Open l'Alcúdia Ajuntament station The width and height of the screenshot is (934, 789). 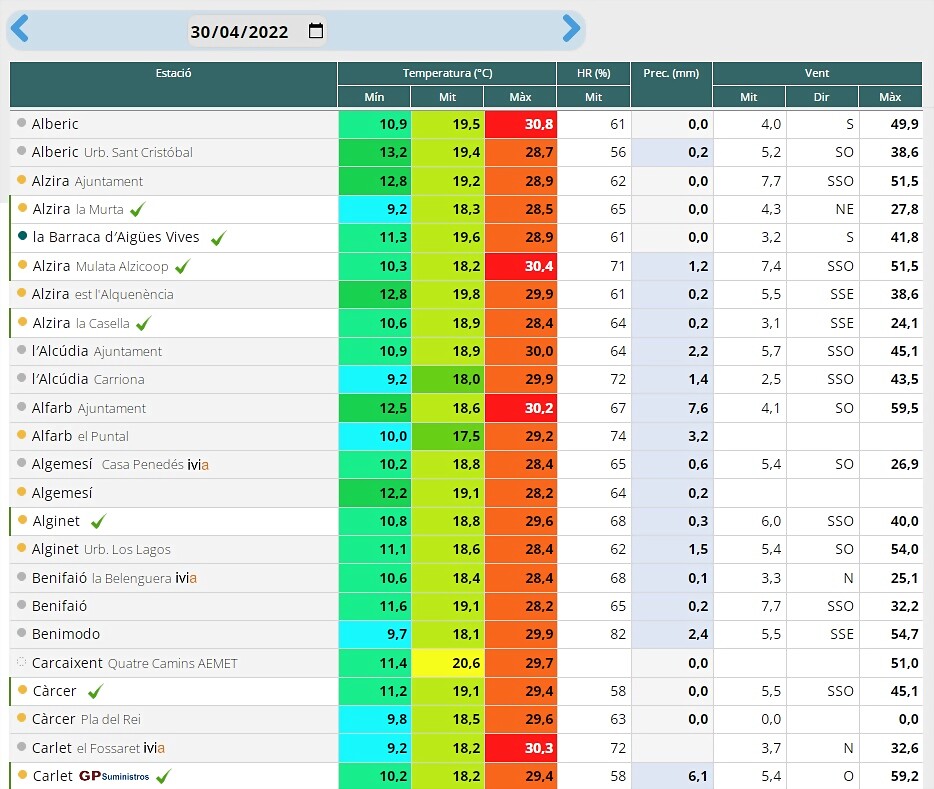96,351
